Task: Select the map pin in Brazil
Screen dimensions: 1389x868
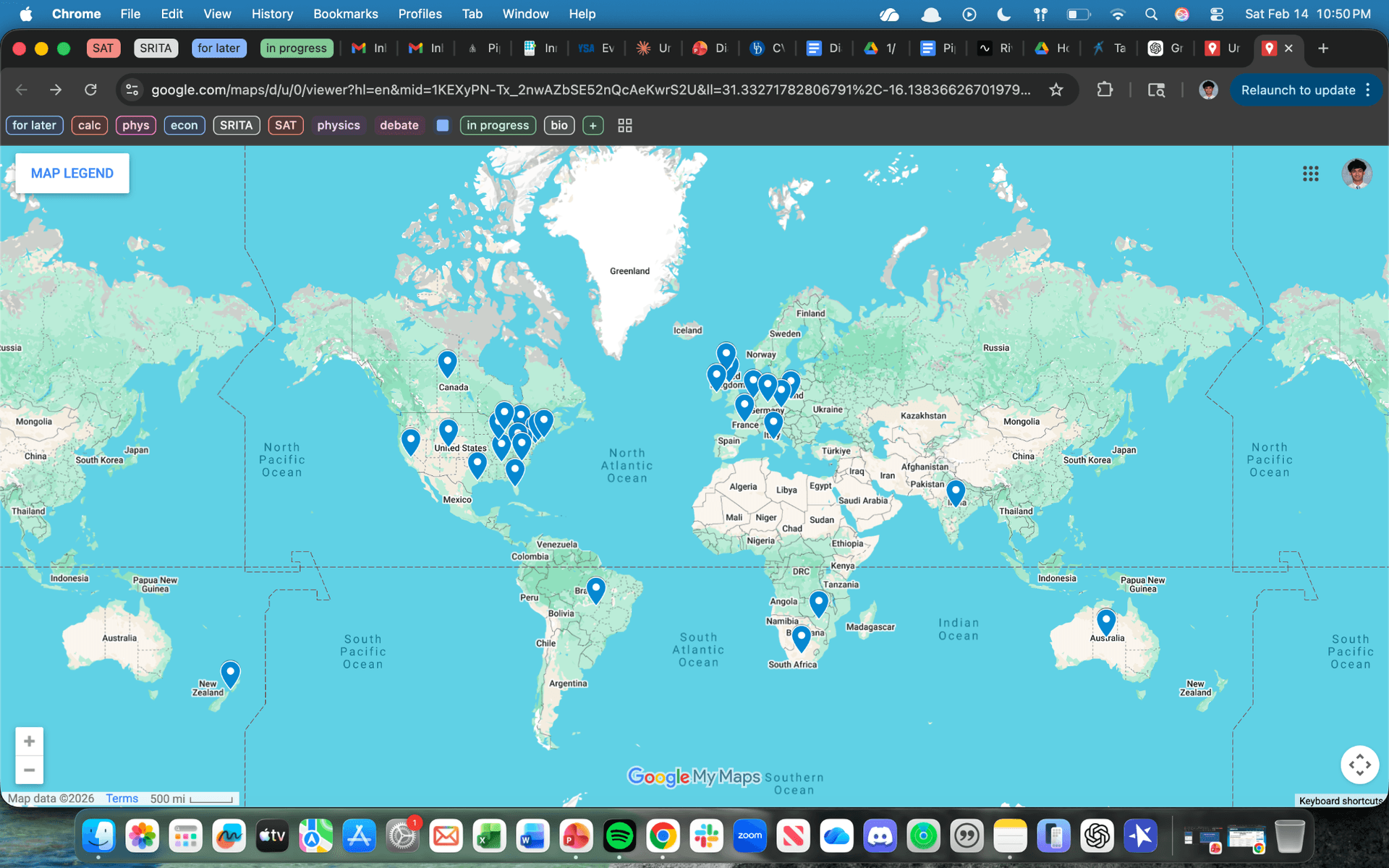Action: (x=595, y=591)
